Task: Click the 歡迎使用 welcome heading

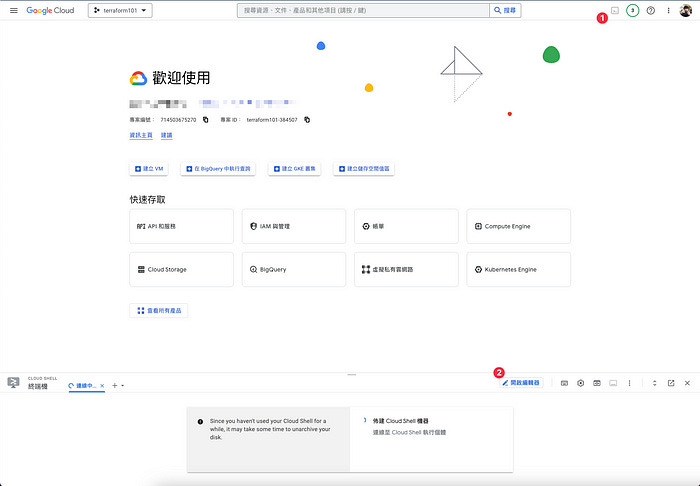Action: 181,78
